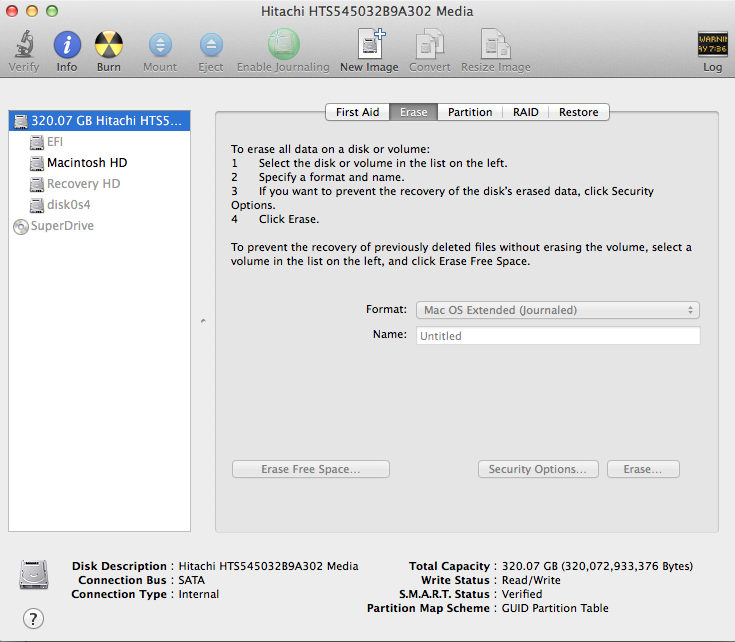Open the Restore tab
This screenshot has width=735, height=642.
[x=578, y=112]
